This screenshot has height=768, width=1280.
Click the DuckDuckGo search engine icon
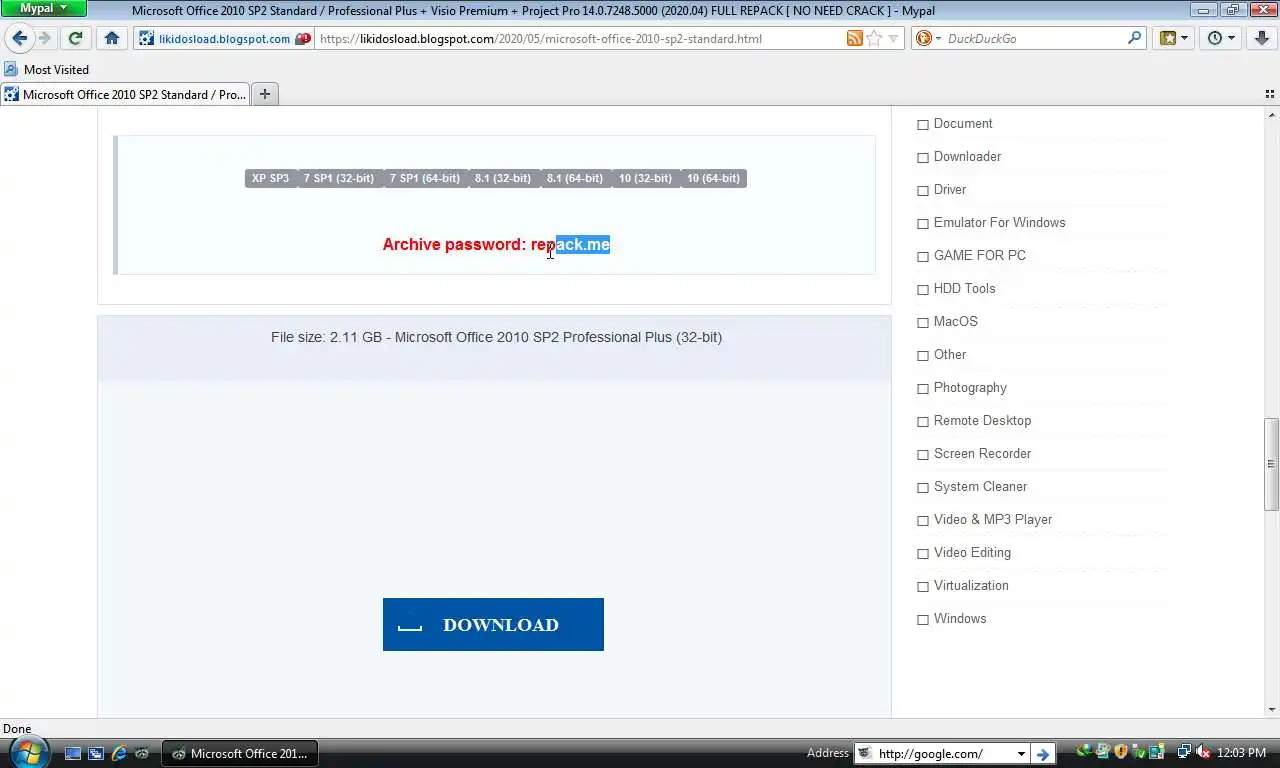pyautogui.click(x=924, y=38)
